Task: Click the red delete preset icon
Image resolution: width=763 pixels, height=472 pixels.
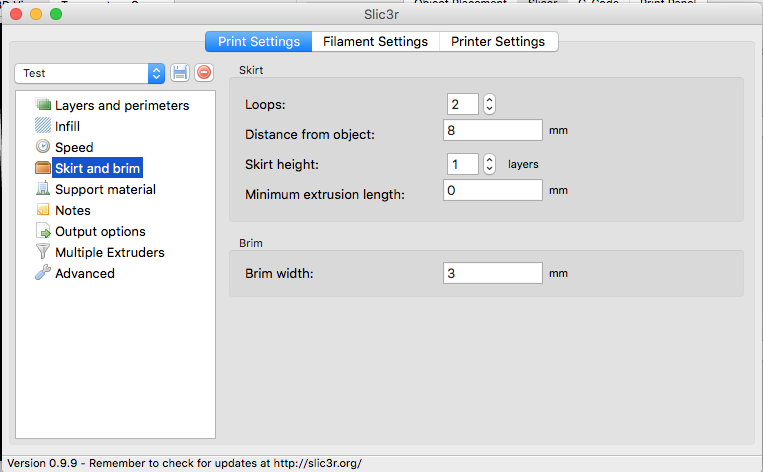Action: tap(204, 73)
